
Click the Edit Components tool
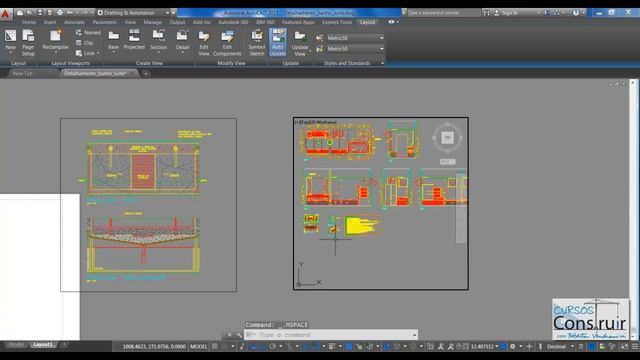click(x=227, y=43)
